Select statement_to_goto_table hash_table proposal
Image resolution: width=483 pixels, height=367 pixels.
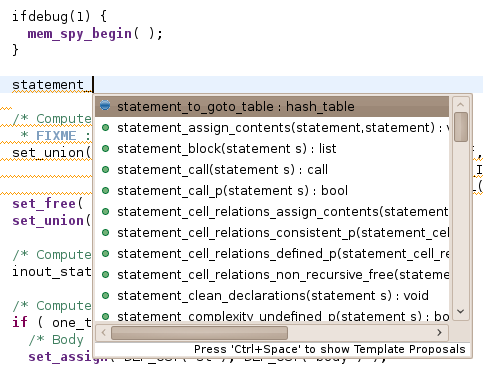pos(272,107)
